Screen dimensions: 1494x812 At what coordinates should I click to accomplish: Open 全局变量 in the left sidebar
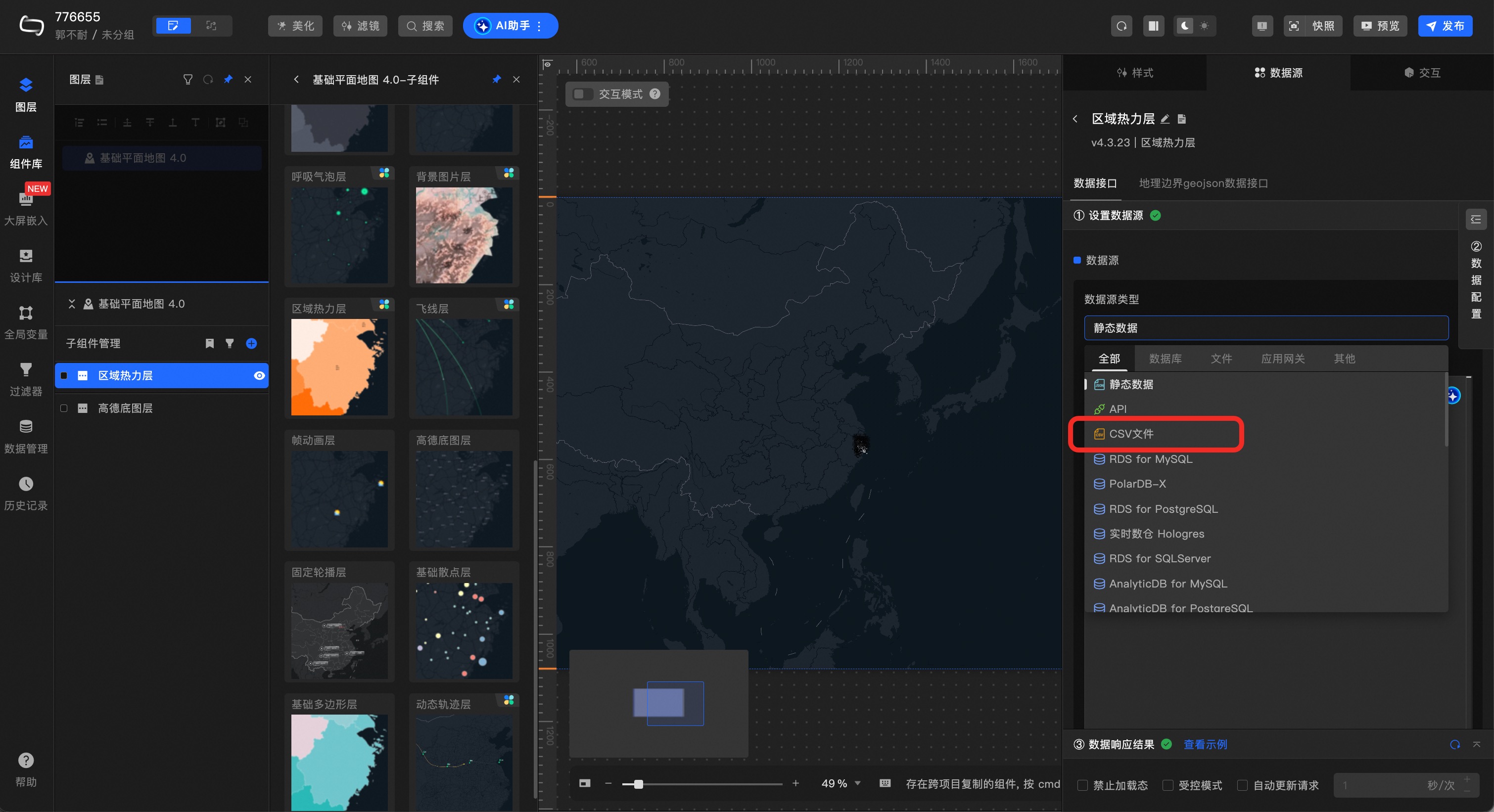[x=26, y=313]
